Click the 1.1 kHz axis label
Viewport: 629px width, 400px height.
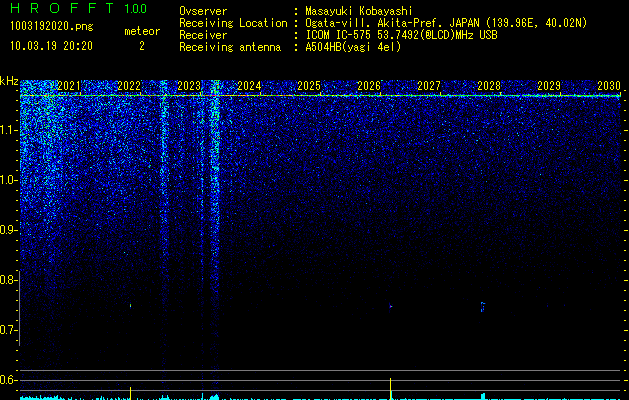point(10,130)
